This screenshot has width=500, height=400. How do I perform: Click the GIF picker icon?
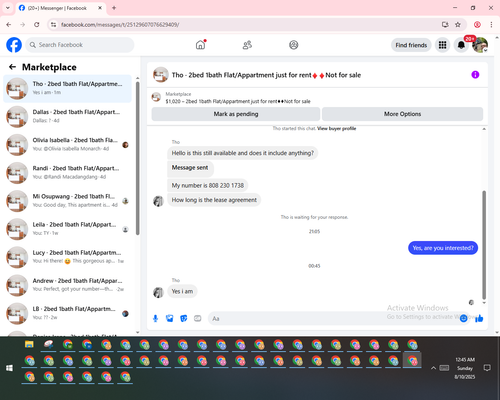(198, 319)
